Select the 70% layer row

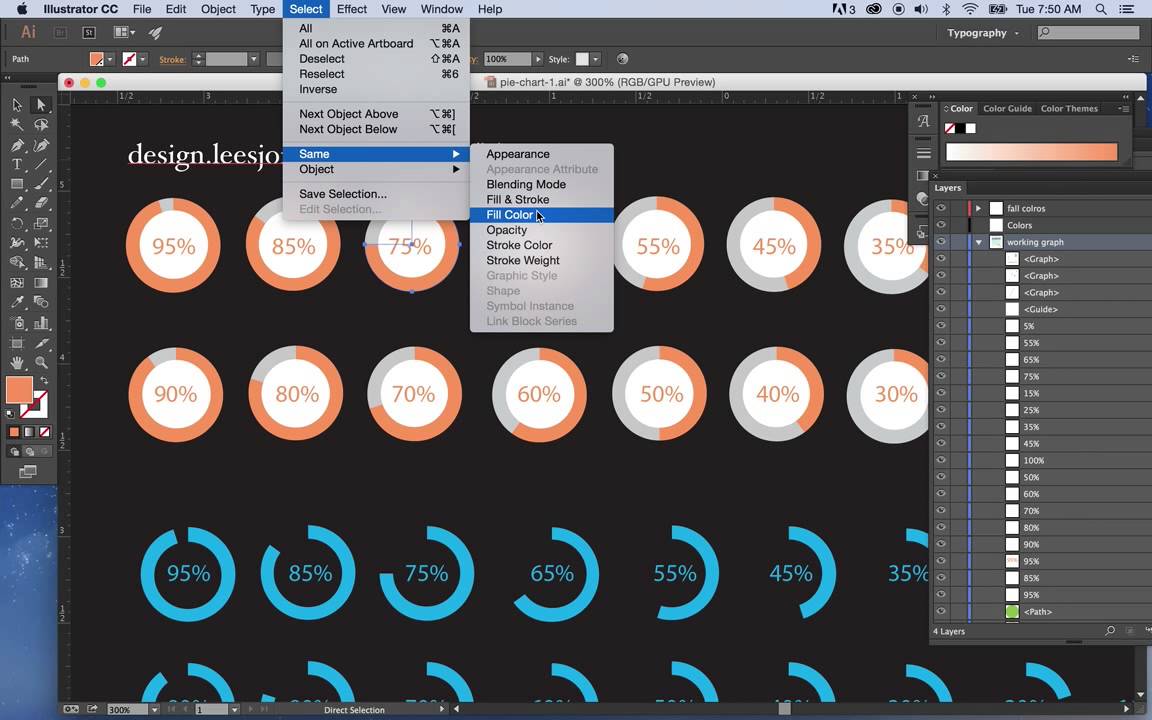(x=1040, y=511)
